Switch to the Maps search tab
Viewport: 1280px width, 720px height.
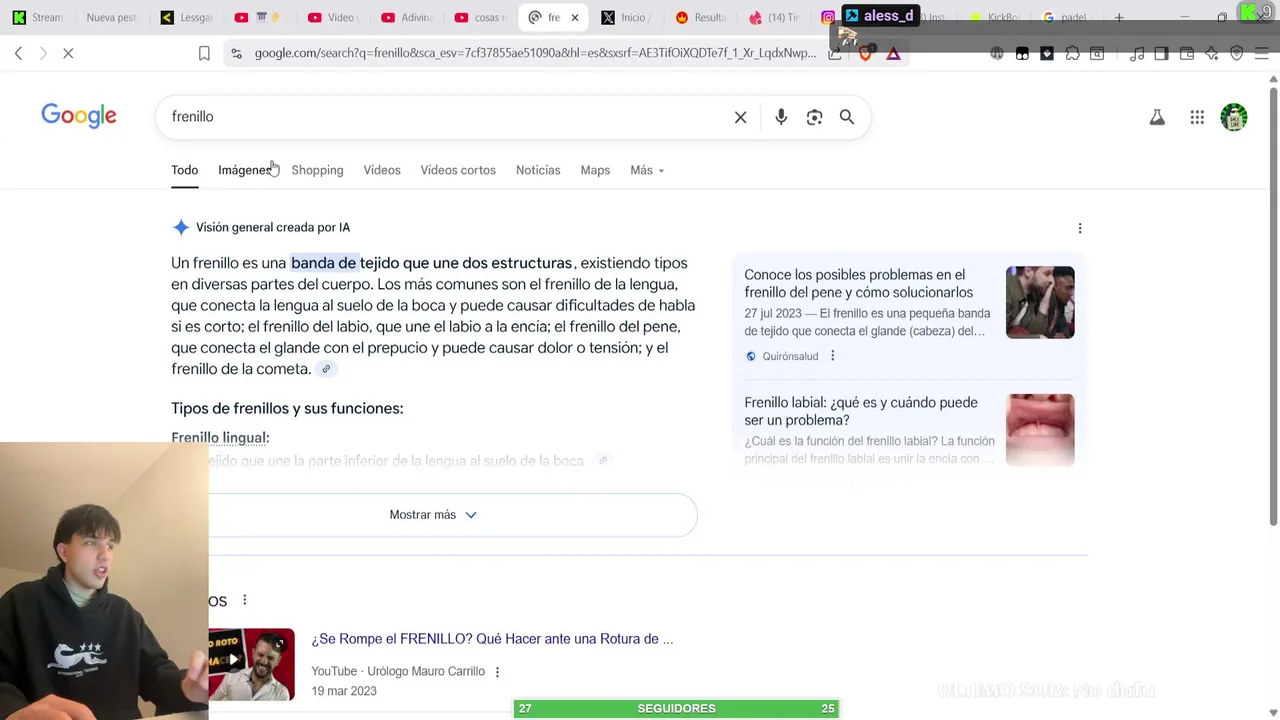point(595,170)
